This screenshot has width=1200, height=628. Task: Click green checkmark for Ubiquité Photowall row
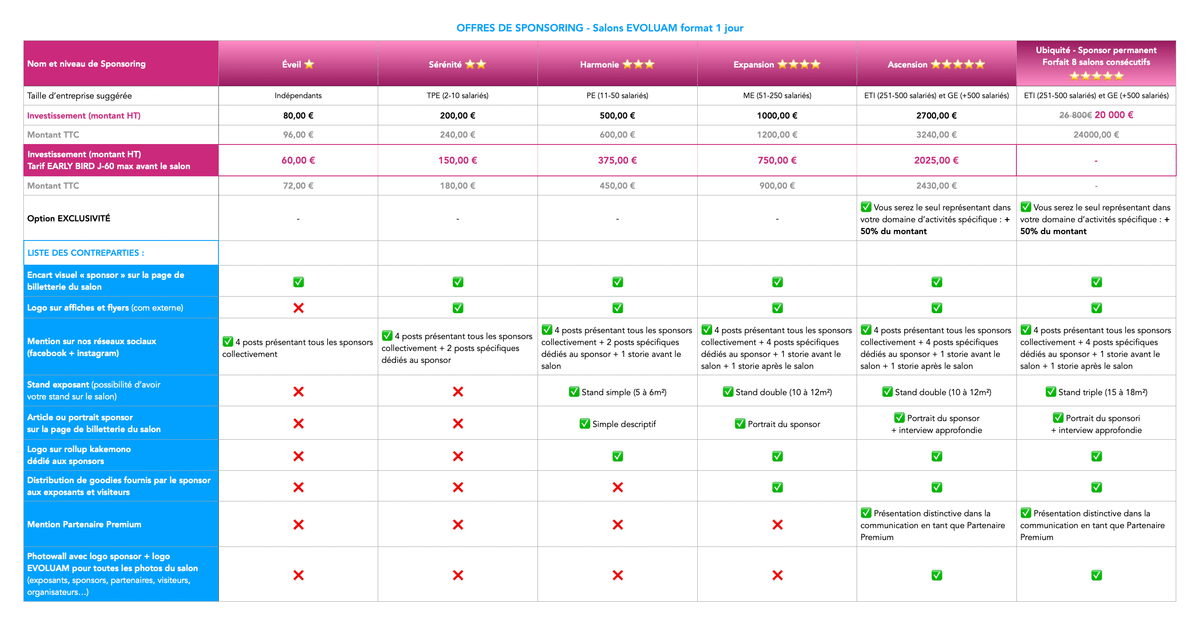tap(1097, 575)
